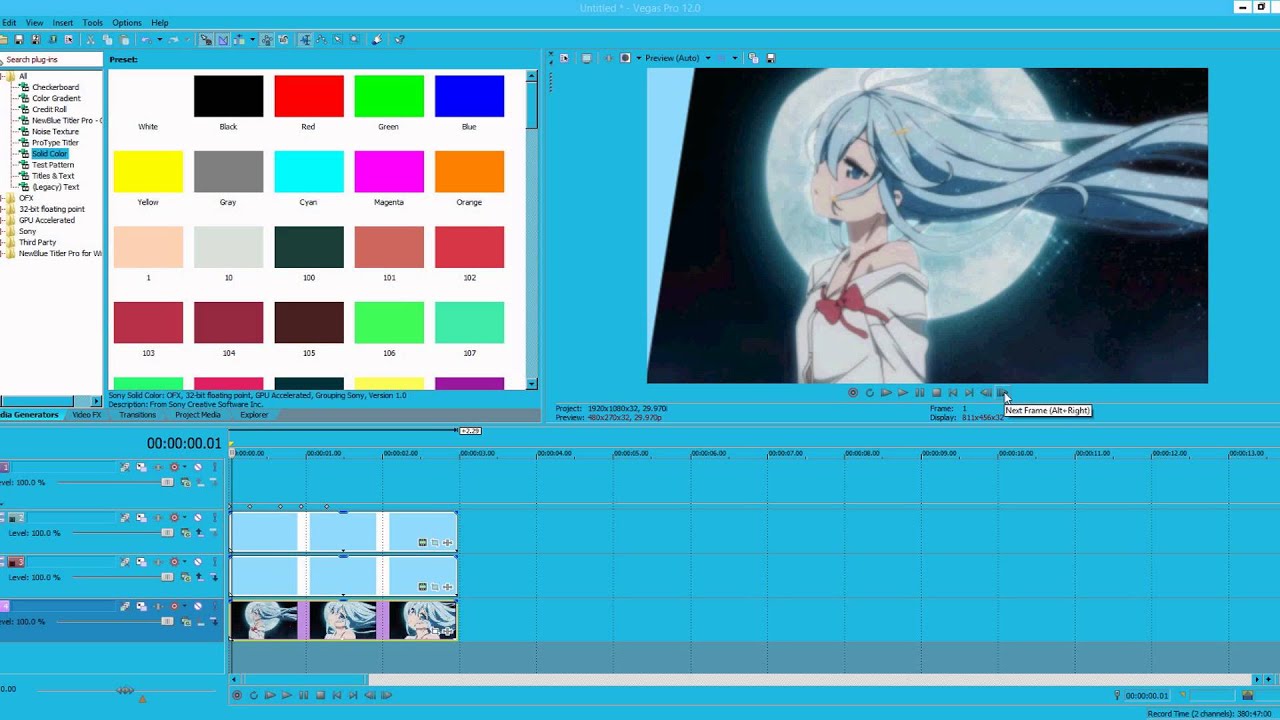Click the Undo arrow in the toolbar
Image resolution: width=1280 pixels, height=720 pixels.
146,40
